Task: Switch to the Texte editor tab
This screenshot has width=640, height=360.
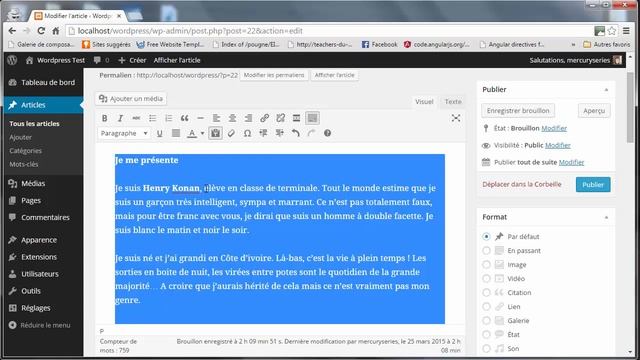Action: pos(453,102)
